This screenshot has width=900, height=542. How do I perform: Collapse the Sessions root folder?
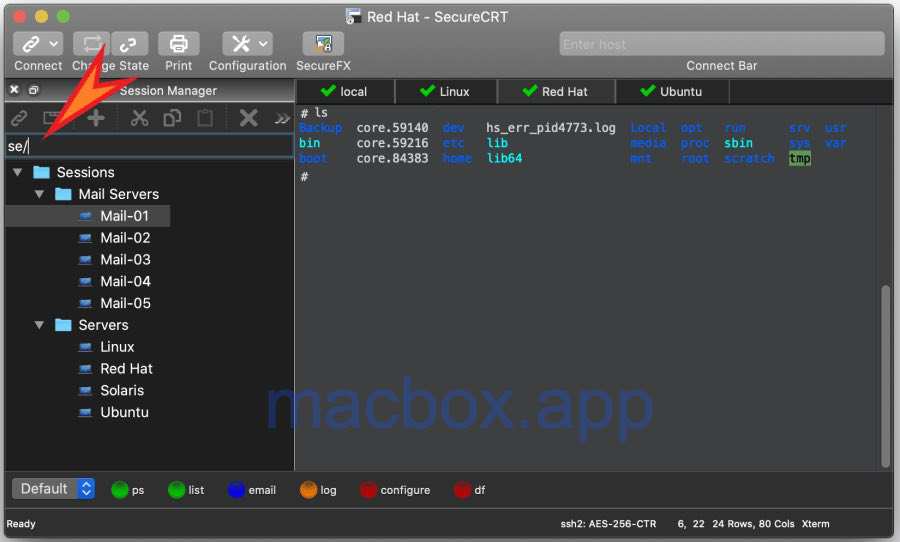[x=18, y=172]
